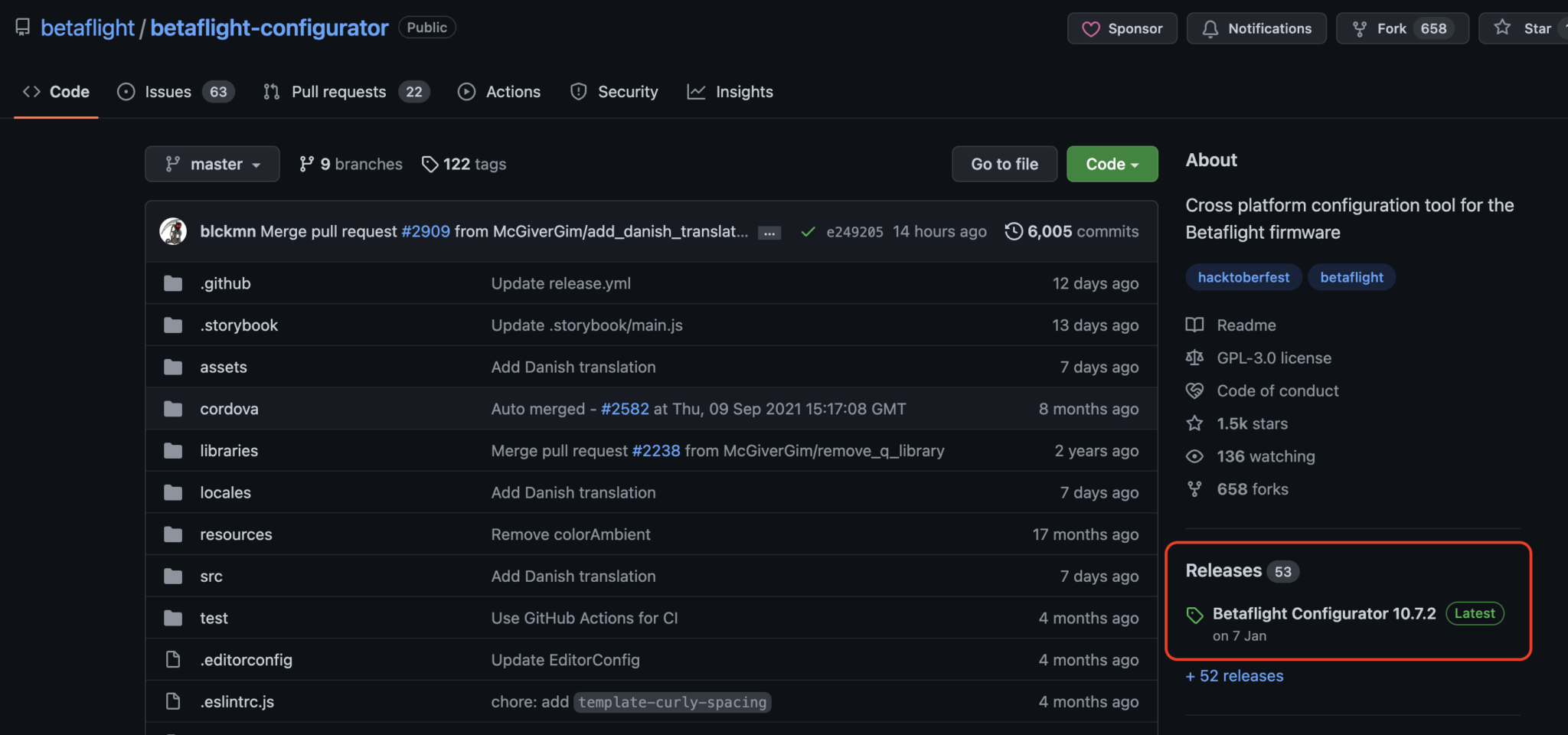1568x735 pixels.
Task: Click the Fork icon in the header
Action: tap(1359, 28)
